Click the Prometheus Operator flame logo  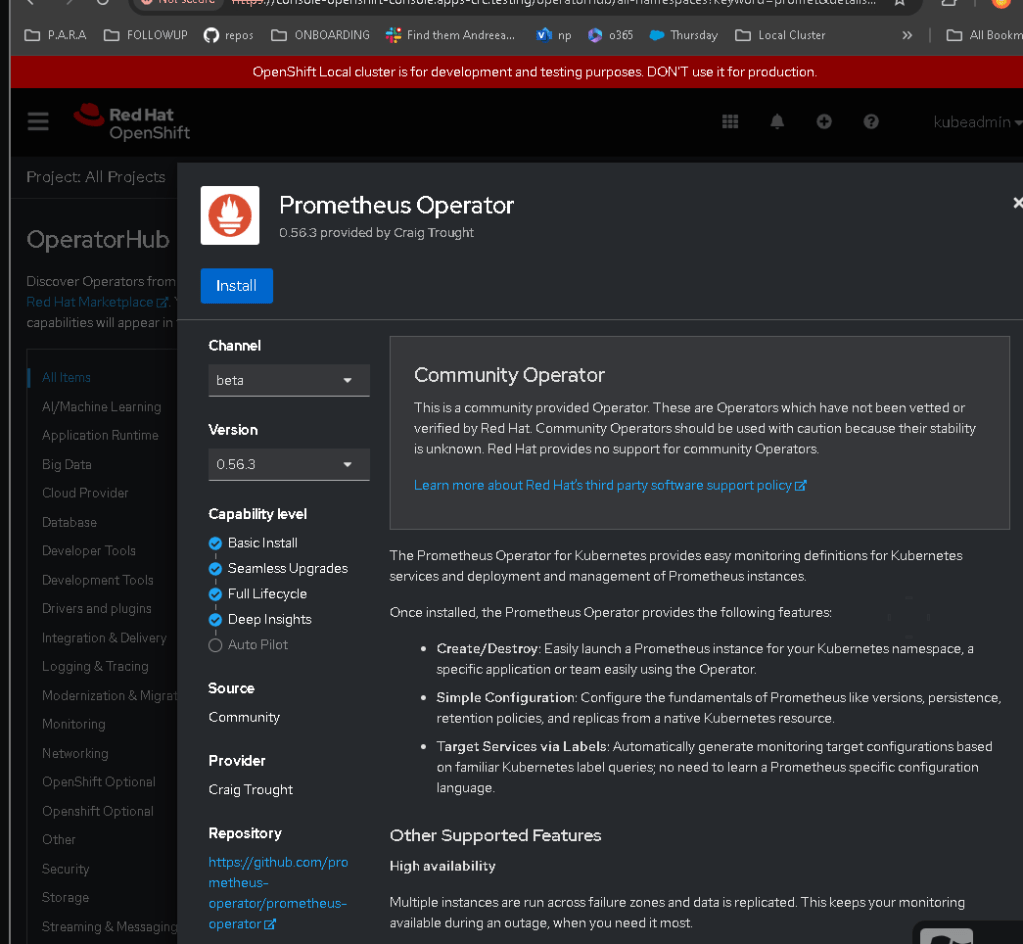[230, 215]
